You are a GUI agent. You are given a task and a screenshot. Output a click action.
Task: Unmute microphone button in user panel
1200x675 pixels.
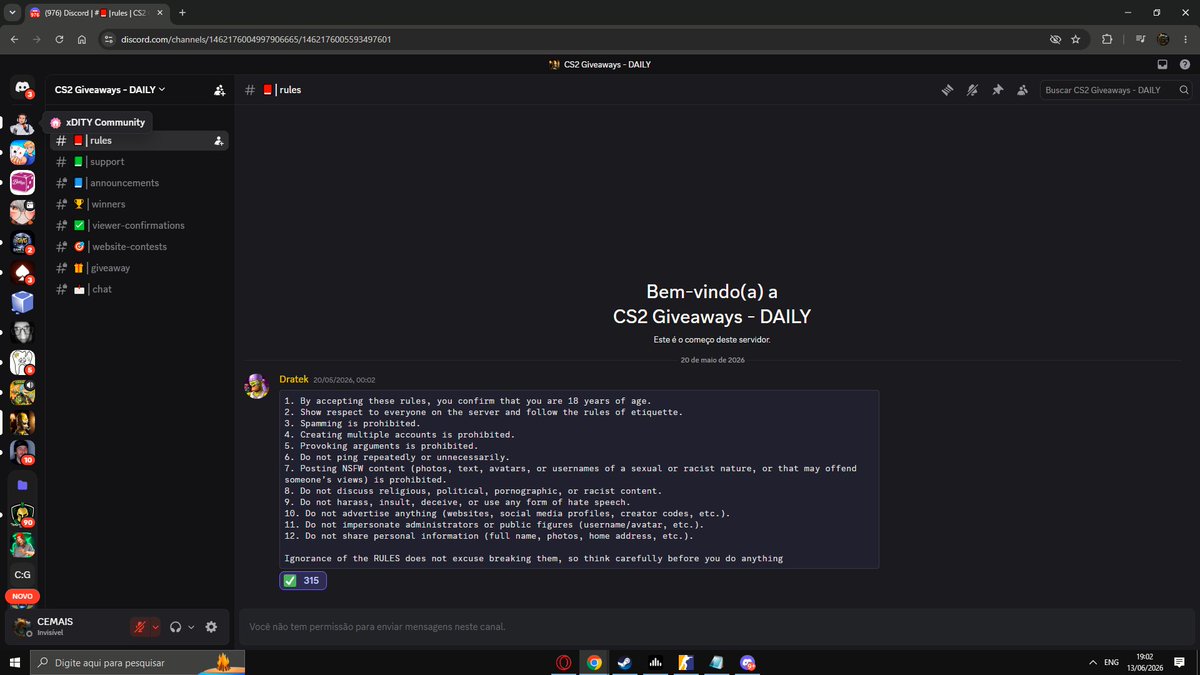click(x=141, y=627)
